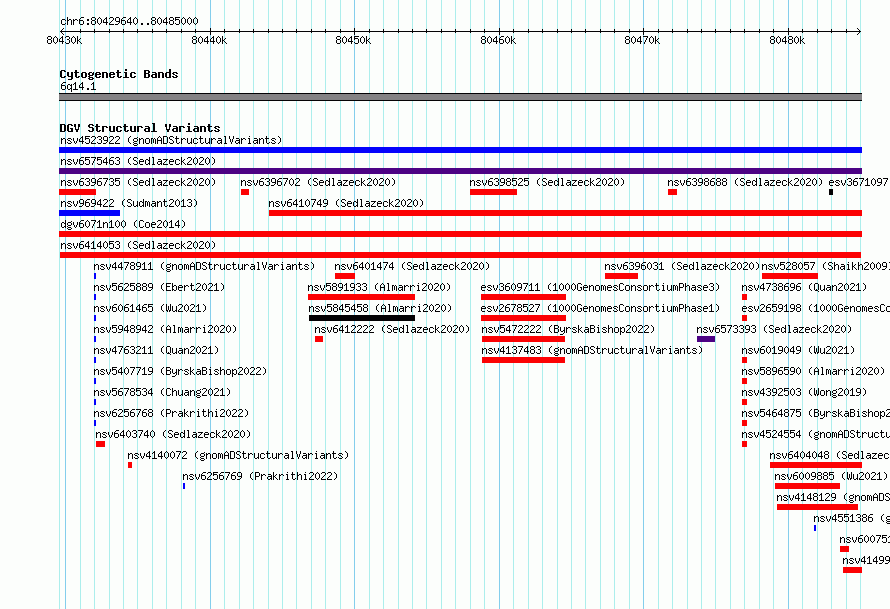Open variant nsv4523922 gnomADStructuralVariants label
The height and width of the screenshot is (609, 890).
[171, 140]
